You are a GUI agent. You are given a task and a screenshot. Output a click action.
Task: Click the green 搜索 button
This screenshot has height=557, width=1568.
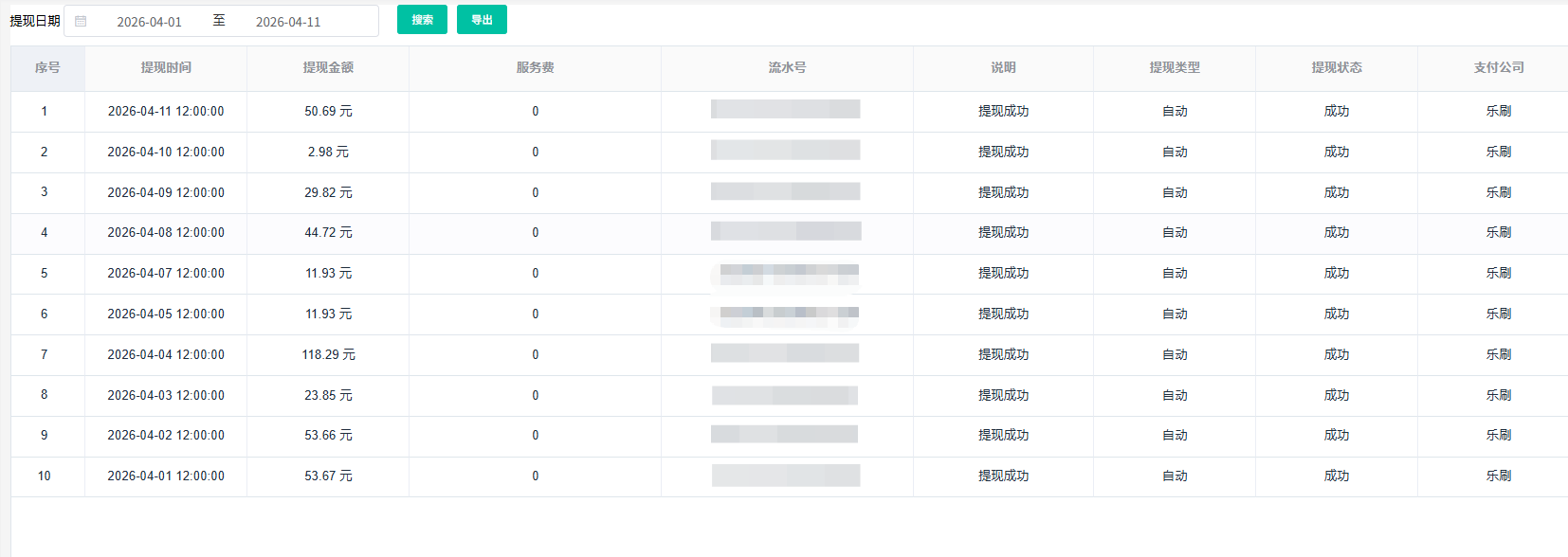422,20
